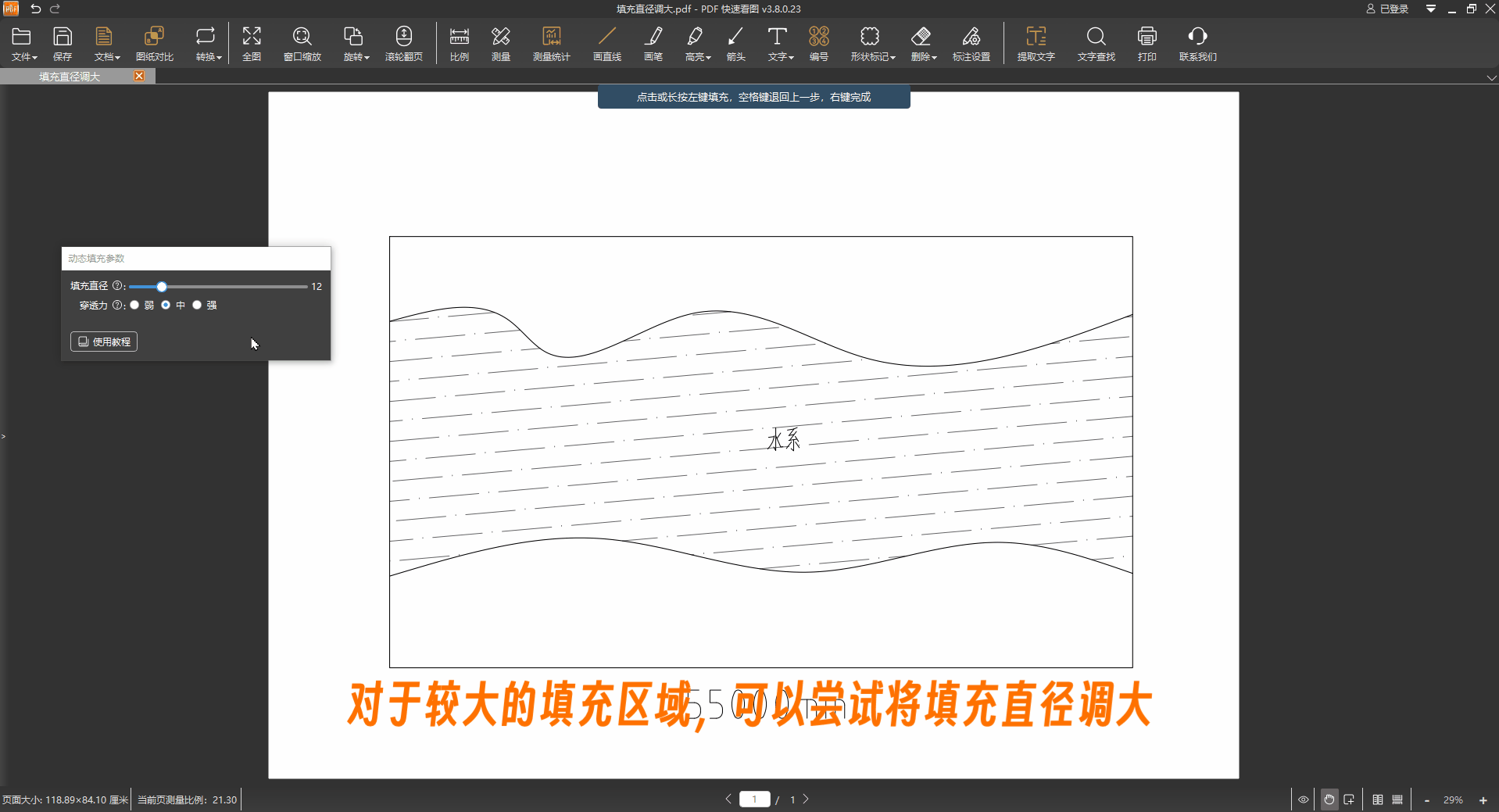Click the Save (保存) icon

coord(63,44)
